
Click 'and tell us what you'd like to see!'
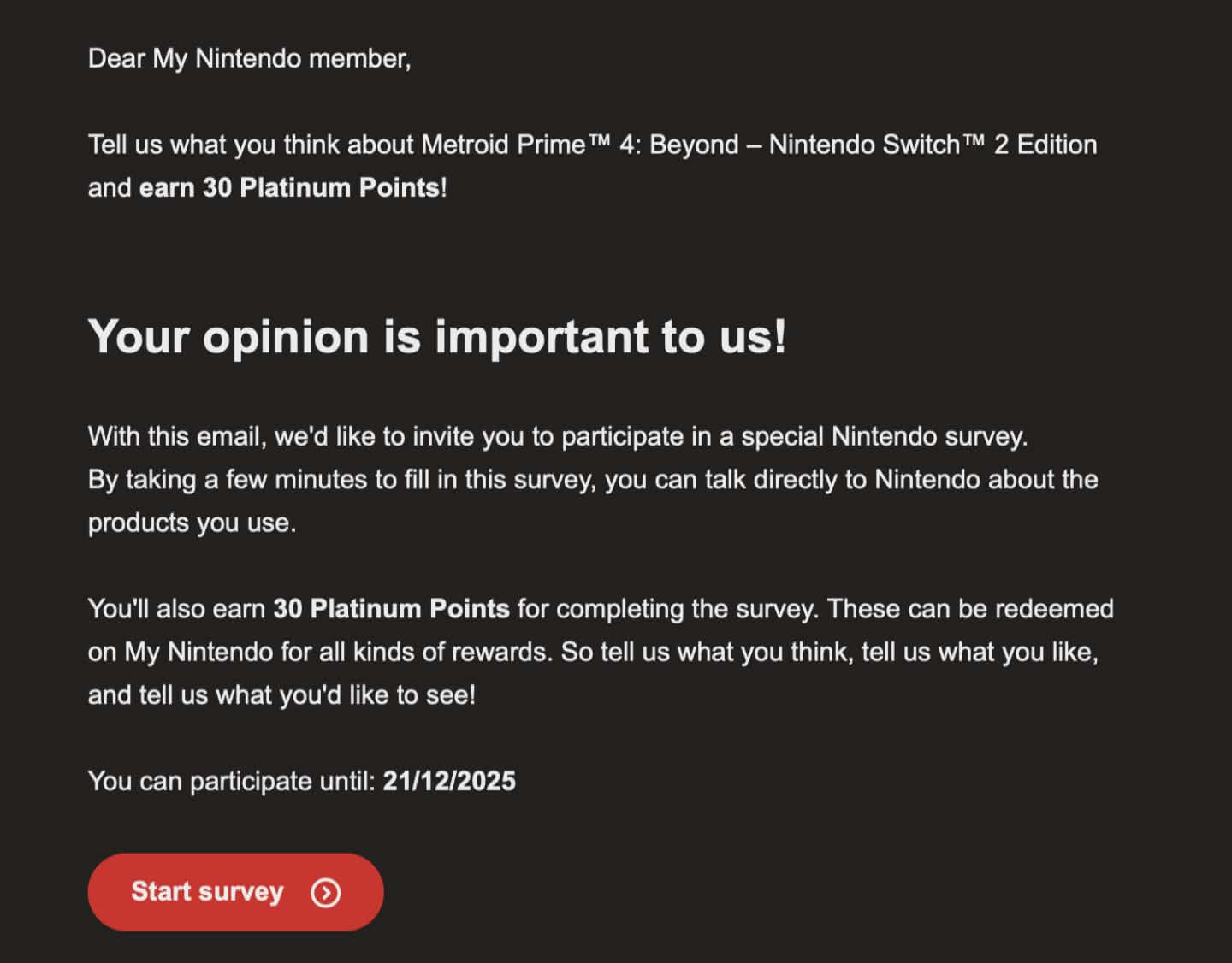pos(281,694)
